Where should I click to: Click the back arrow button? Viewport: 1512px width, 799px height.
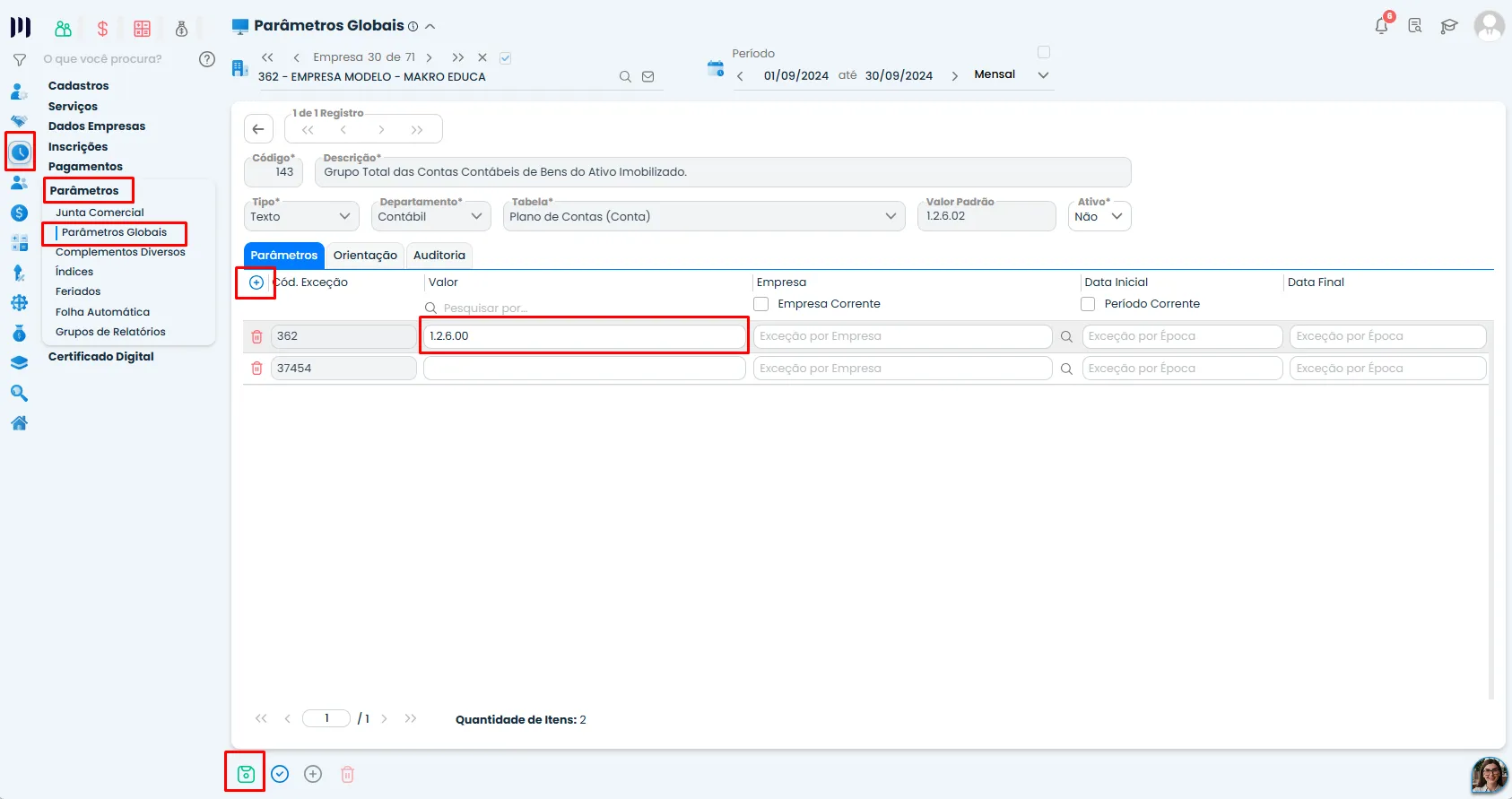pyautogui.click(x=258, y=129)
